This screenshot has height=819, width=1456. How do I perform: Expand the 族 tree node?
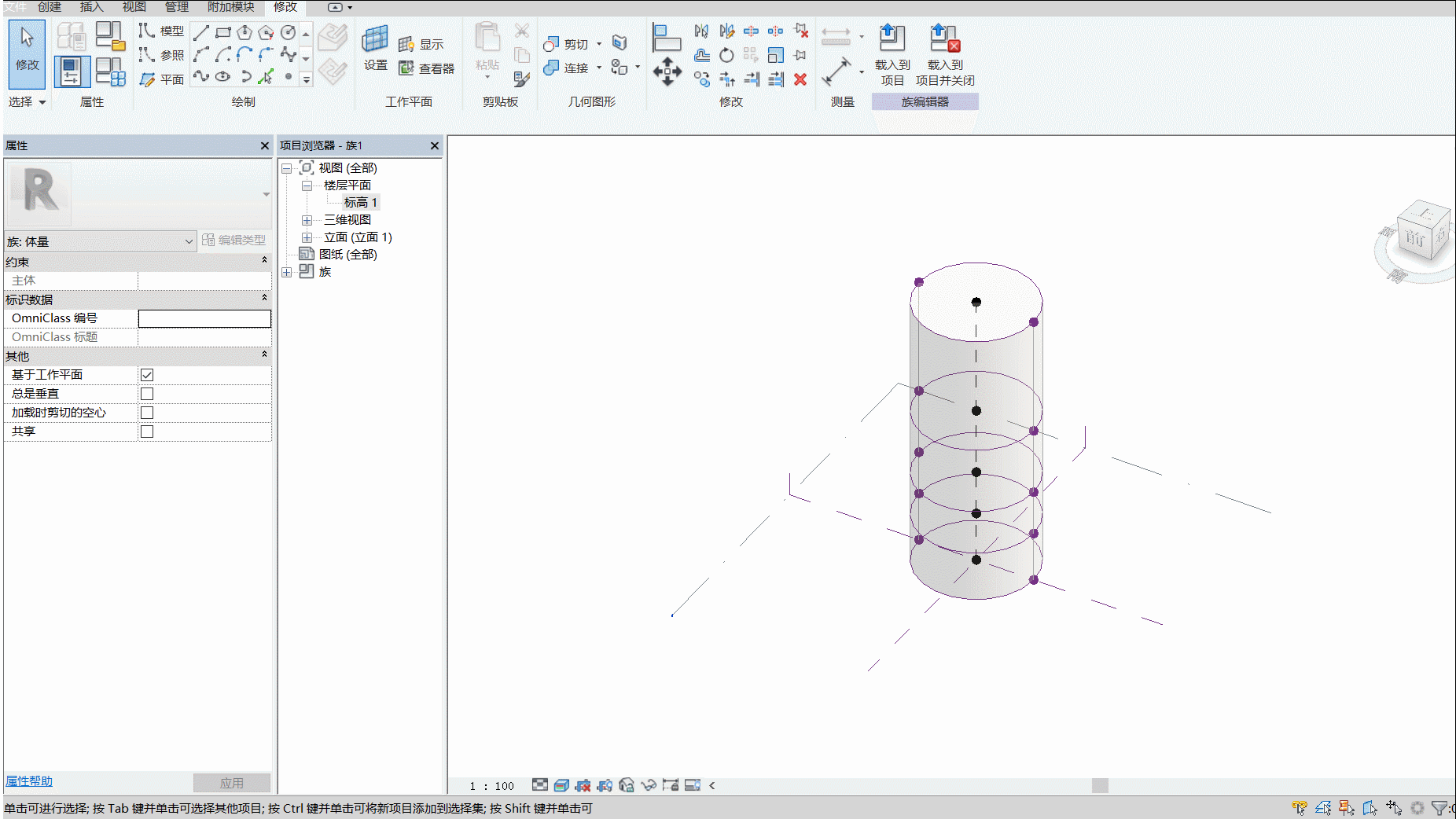tap(287, 272)
